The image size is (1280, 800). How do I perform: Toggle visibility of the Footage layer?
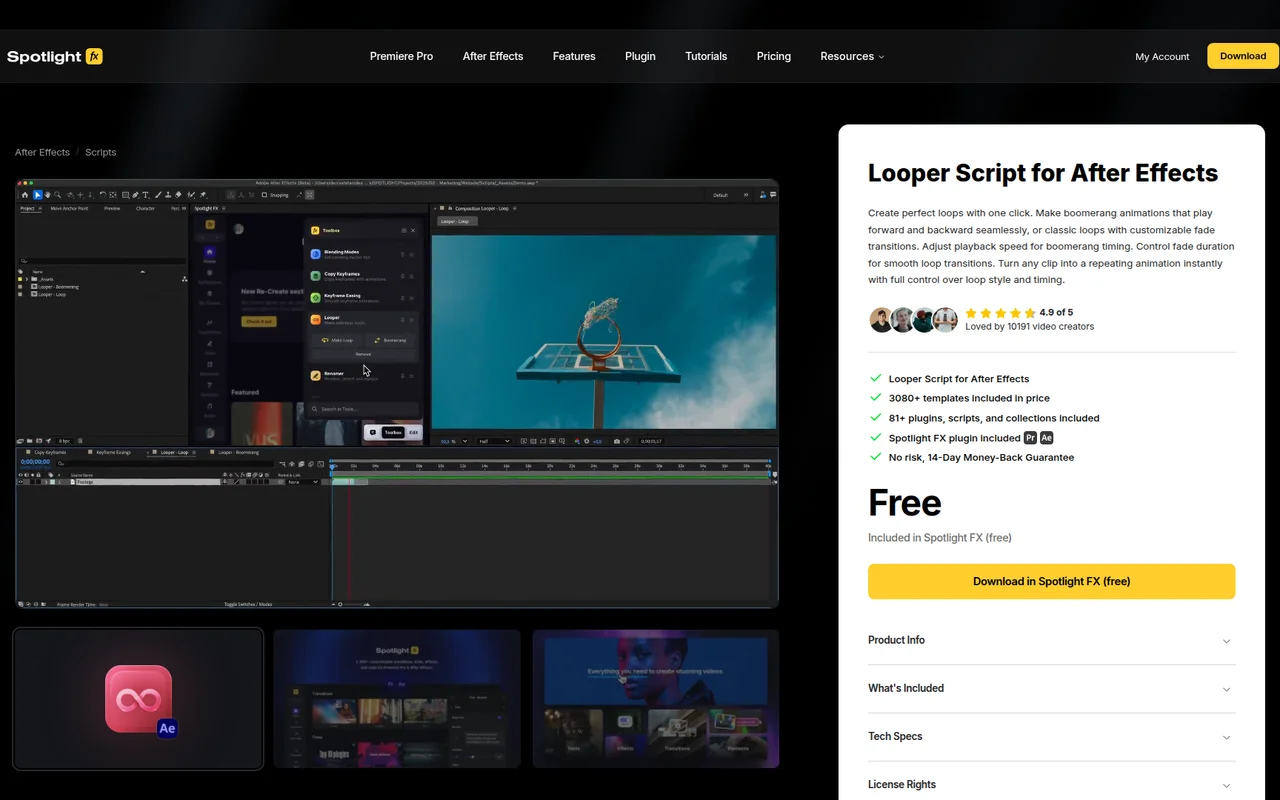(x=21, y=481)
